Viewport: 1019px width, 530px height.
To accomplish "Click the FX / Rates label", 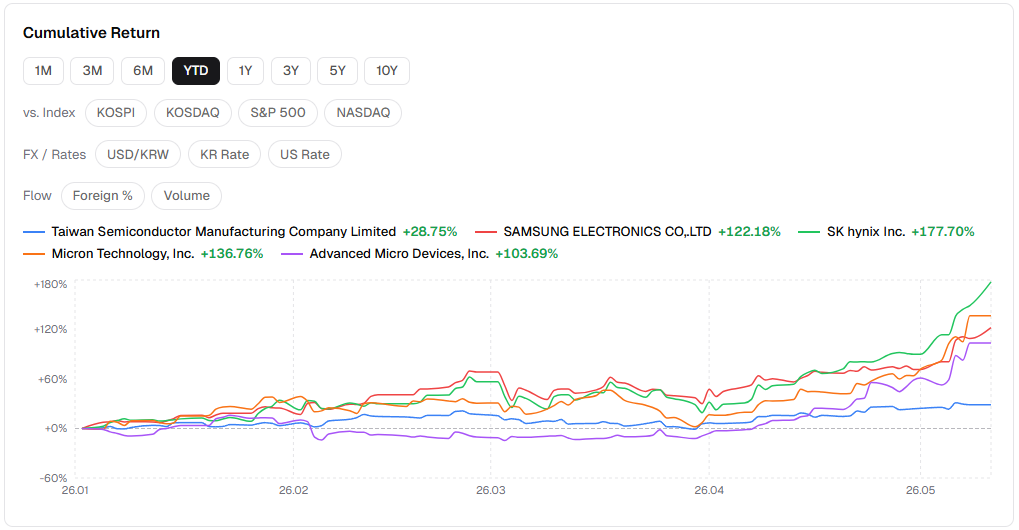I will point(55,155).
